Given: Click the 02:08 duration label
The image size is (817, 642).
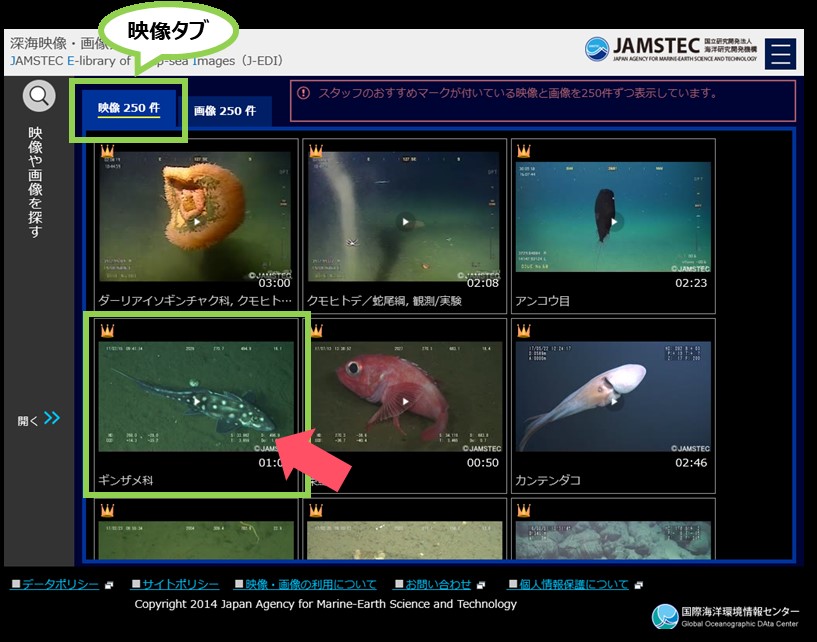Looking at the screenshot, I should click(x=483, y=283).
